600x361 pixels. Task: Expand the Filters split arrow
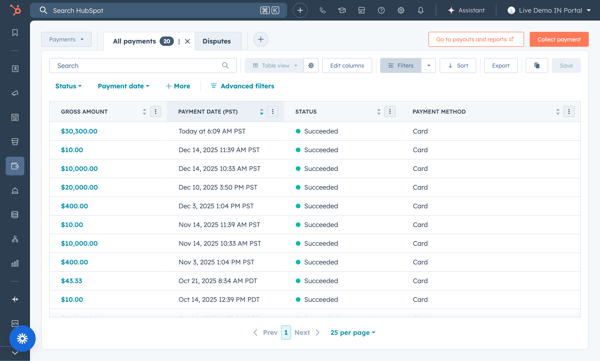(429, 65)
